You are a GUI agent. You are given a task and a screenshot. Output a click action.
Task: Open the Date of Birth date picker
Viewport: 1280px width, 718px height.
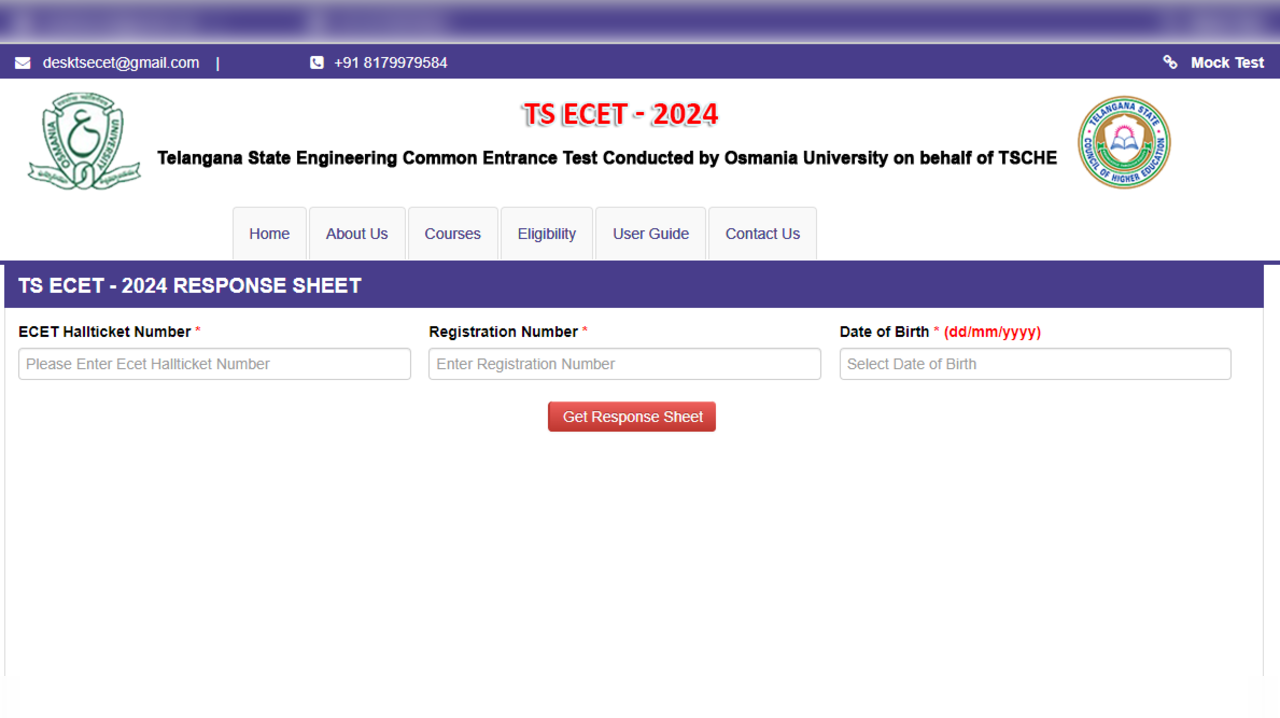1034,363
